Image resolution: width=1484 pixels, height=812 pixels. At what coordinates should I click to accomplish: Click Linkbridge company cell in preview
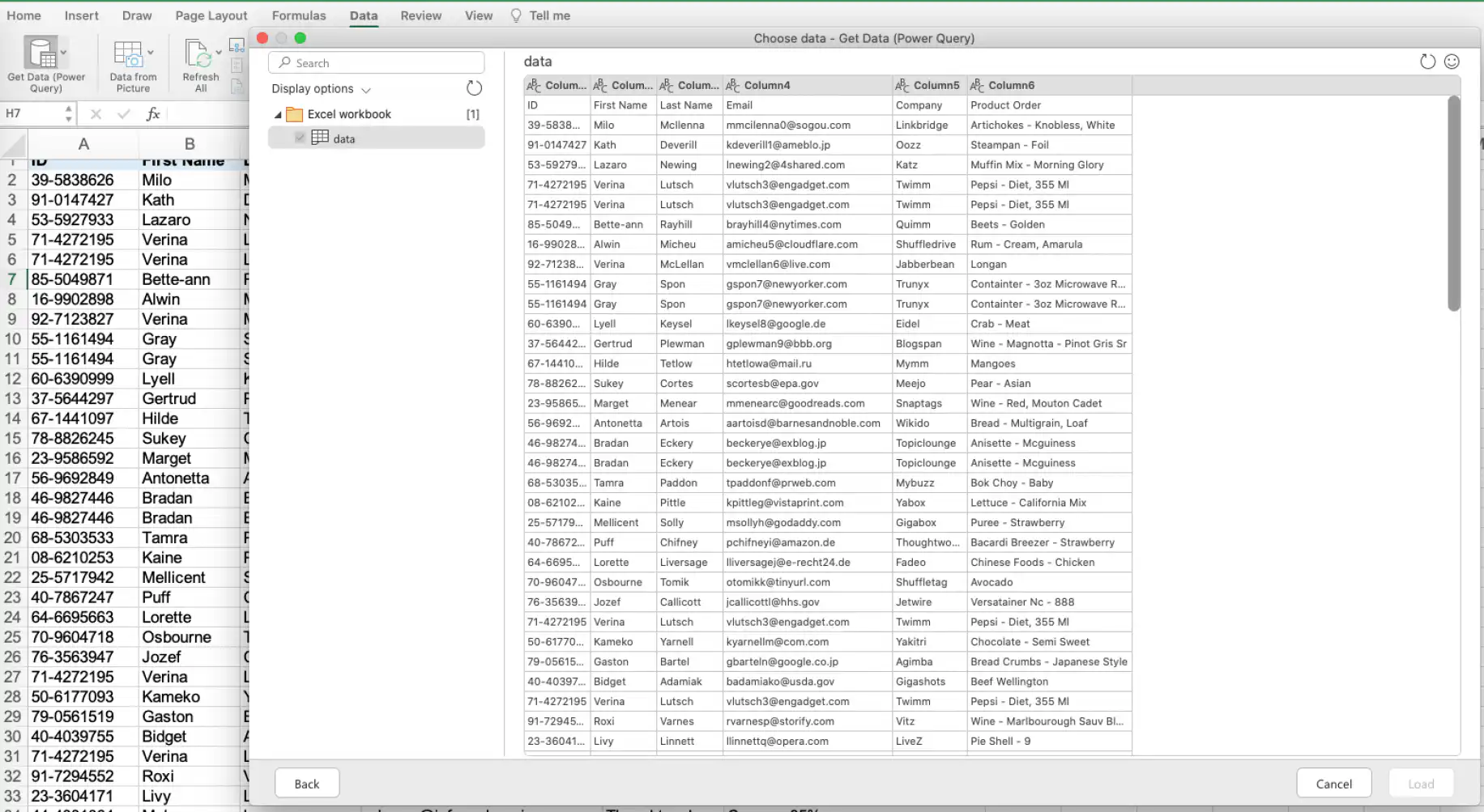pyautogui.click(x=929, y=125)
